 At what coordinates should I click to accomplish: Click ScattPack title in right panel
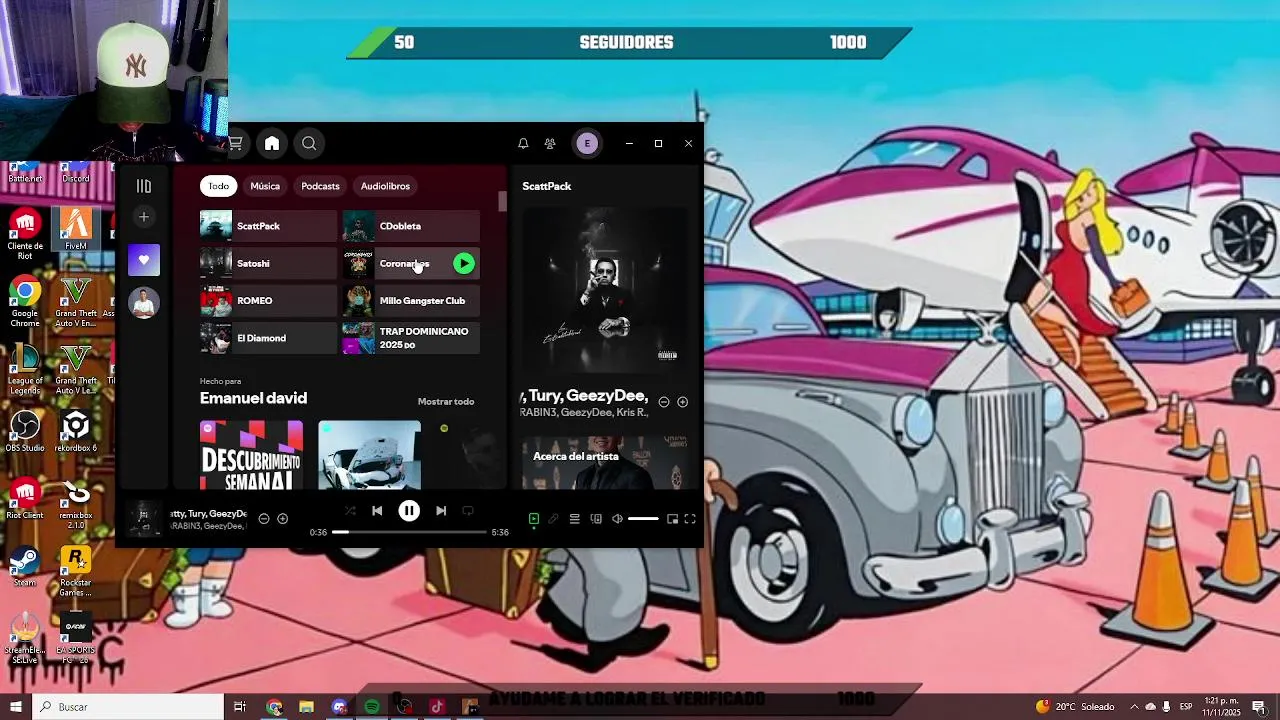click(x=547, y=186)
